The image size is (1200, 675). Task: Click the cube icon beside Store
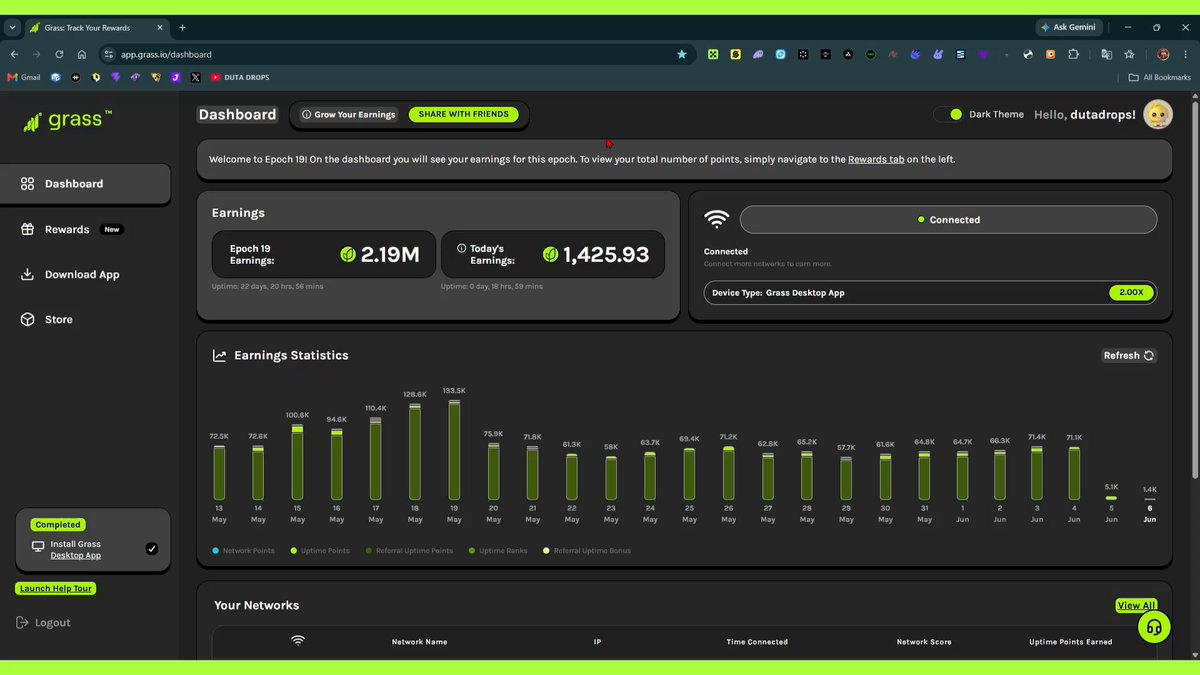point(27,319)
